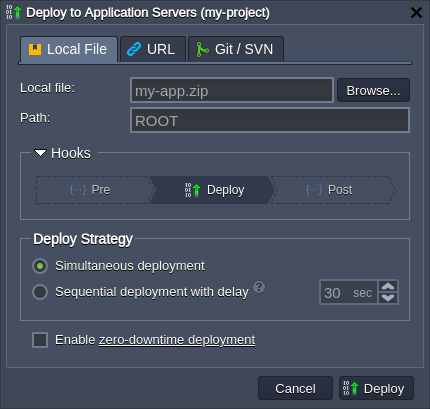Click the "Path:" label
The height and width of the screenshot is (409, 430).
35,118
